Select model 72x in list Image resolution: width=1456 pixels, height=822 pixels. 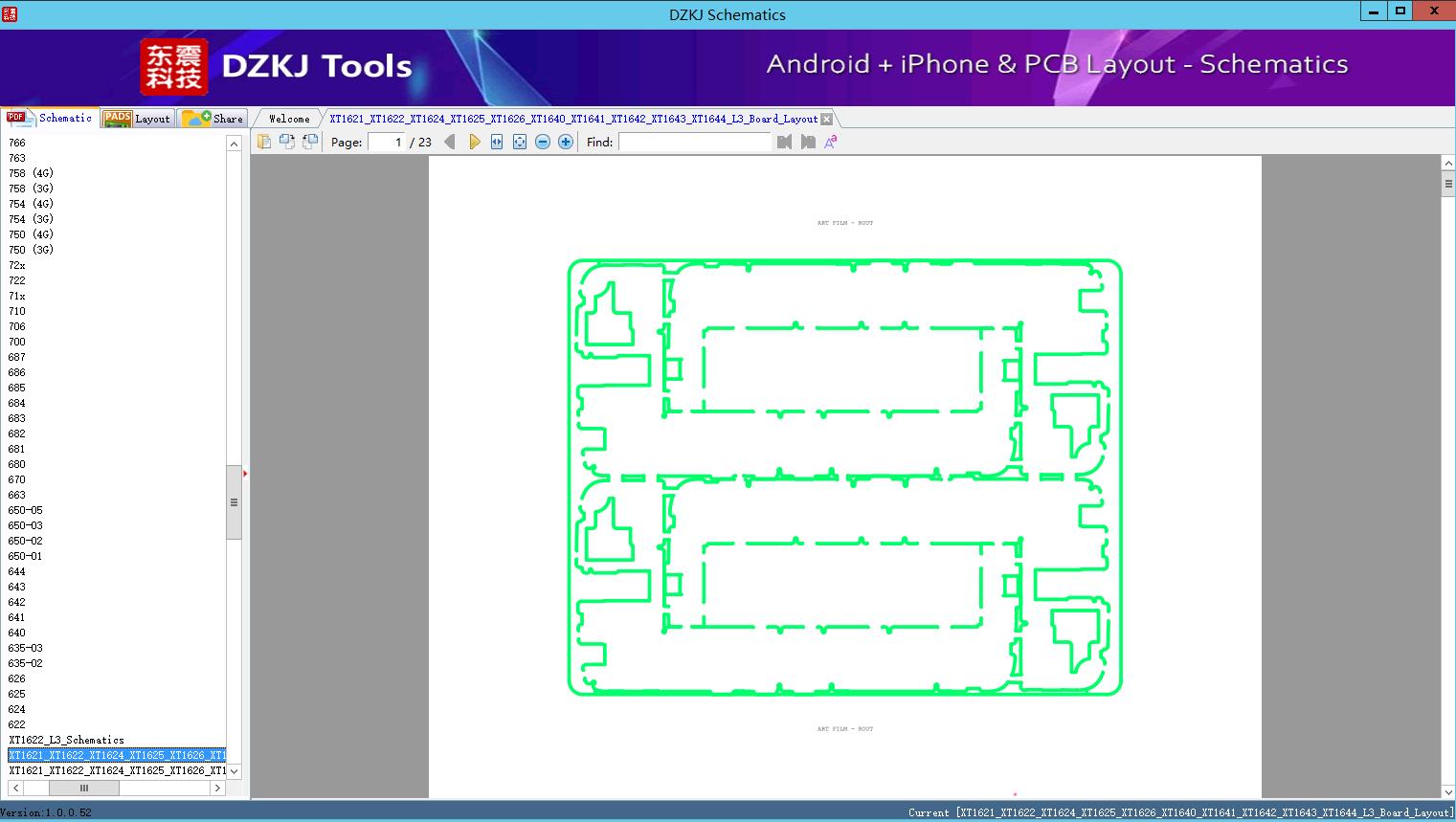coord(17,265)
